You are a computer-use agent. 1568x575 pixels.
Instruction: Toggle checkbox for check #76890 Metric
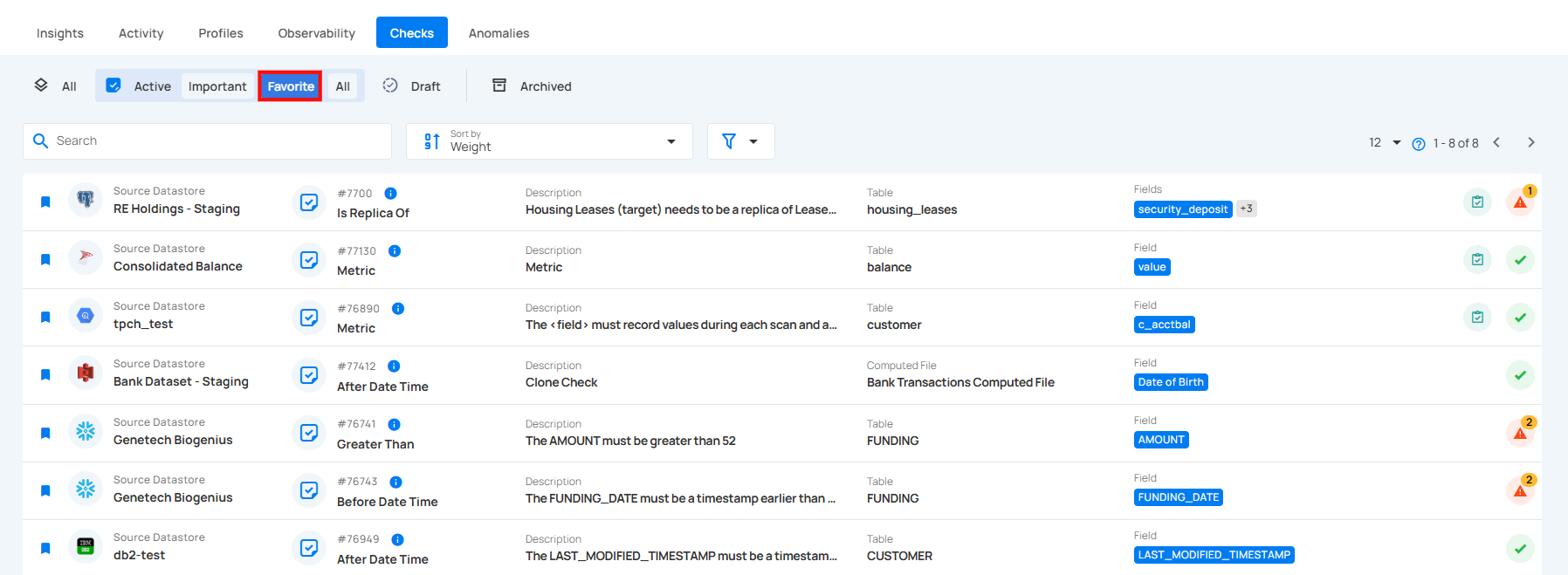tap(309, 318)
